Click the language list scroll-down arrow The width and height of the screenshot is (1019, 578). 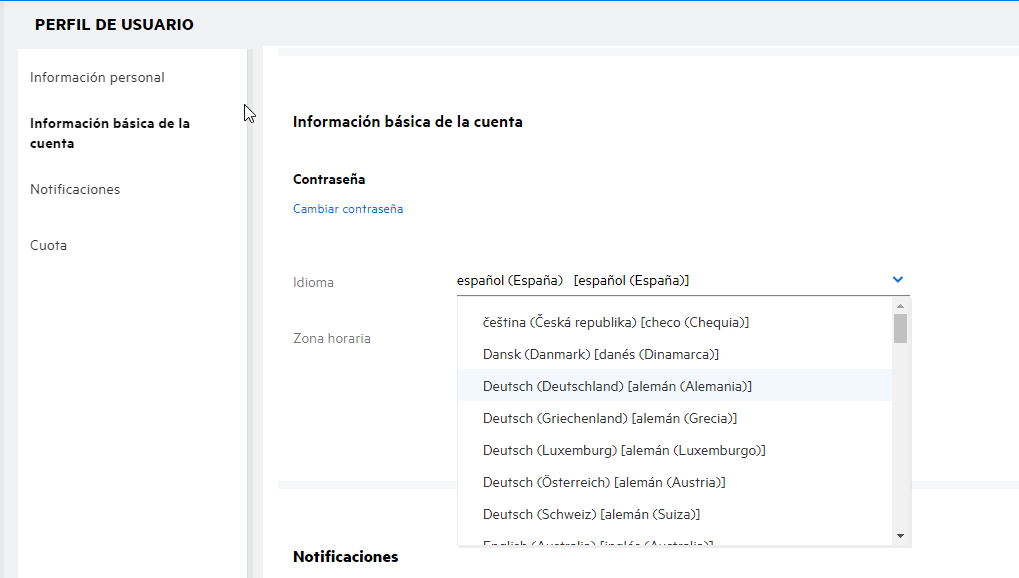pos(900,537)
